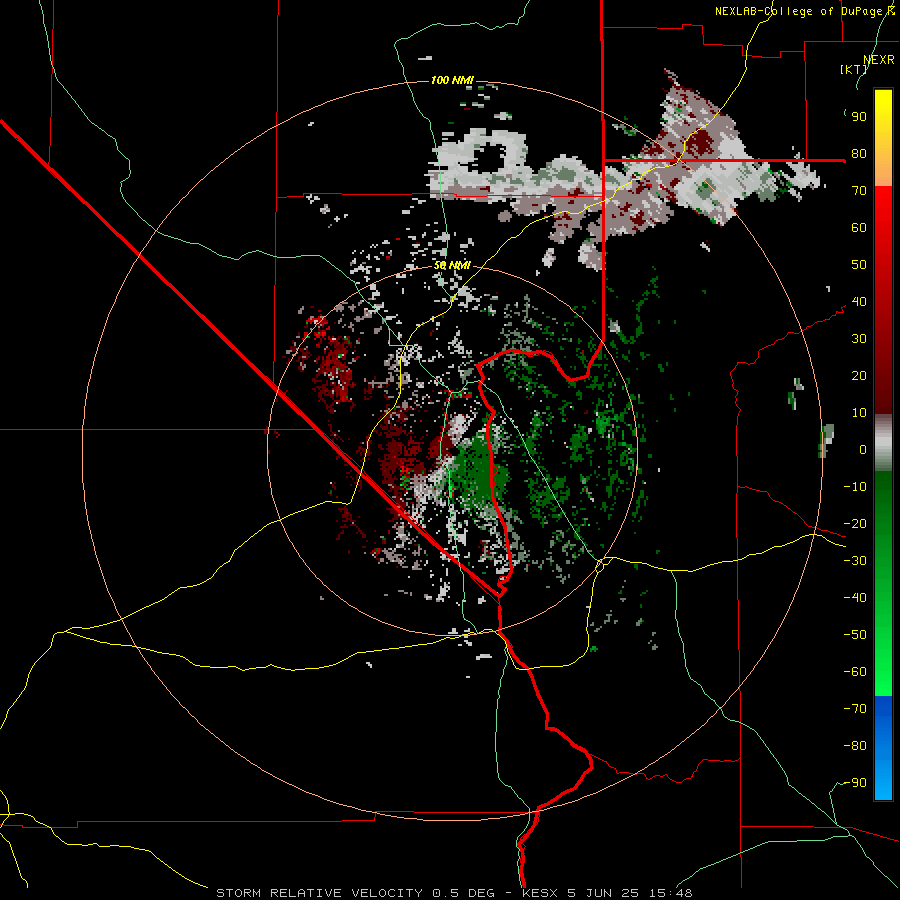This screenshot has width=900, height=900.
Task: Click the '0' label on the velocity scale
Action: pos(863,449)
